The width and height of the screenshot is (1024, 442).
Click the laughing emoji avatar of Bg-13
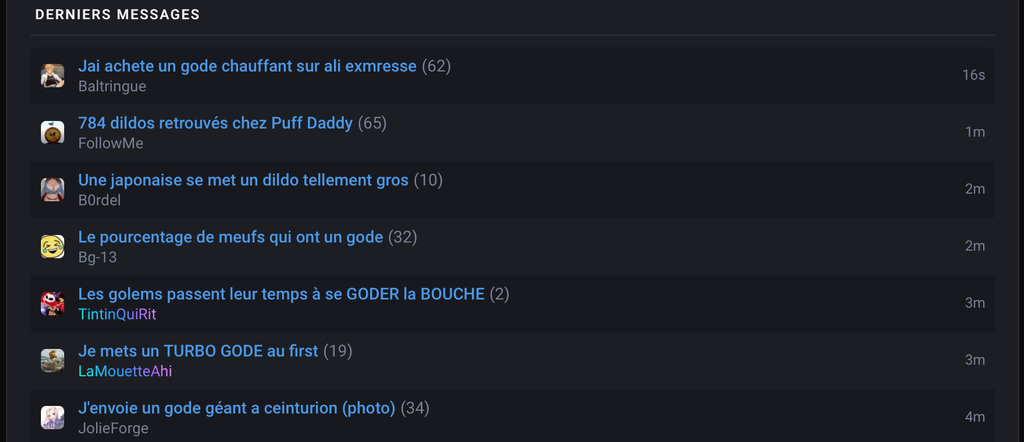click(x=52, y=247)
